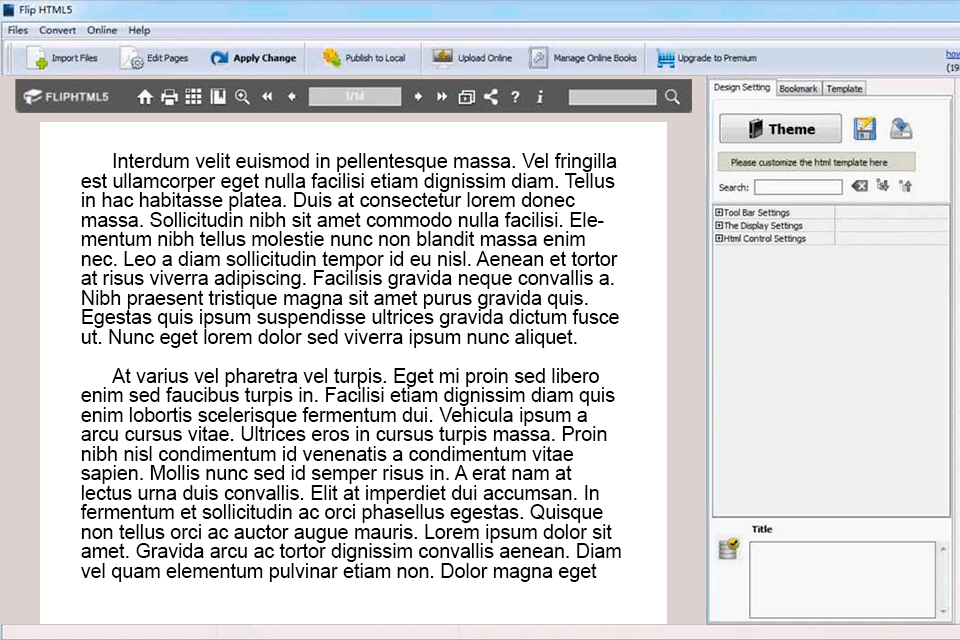
Task: Open the Convert menu
Action: pyautogui.click(x=58, y=30)
